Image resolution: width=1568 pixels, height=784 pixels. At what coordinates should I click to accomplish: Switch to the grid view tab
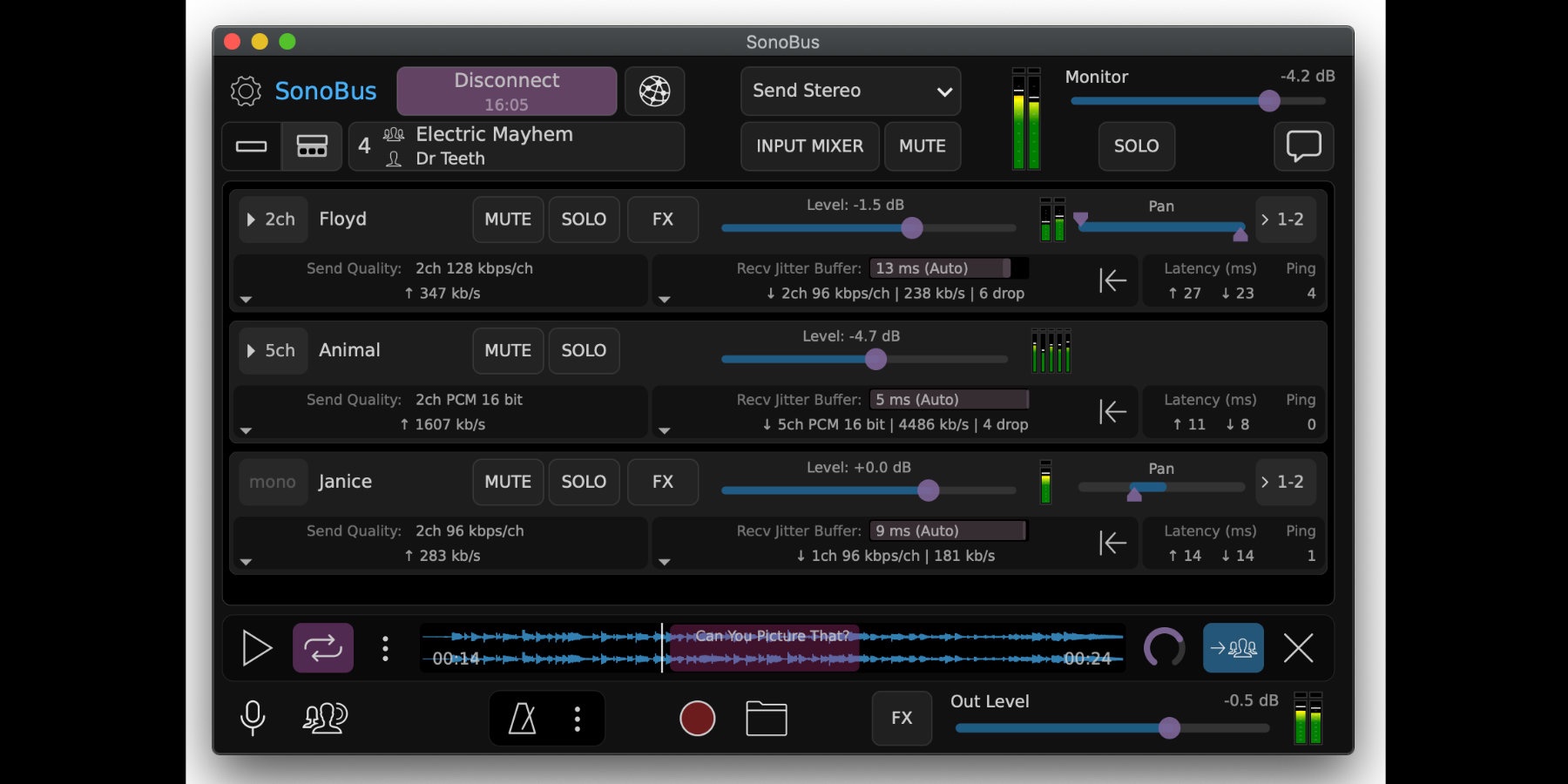pyautogui.click(x=311, y=146)
